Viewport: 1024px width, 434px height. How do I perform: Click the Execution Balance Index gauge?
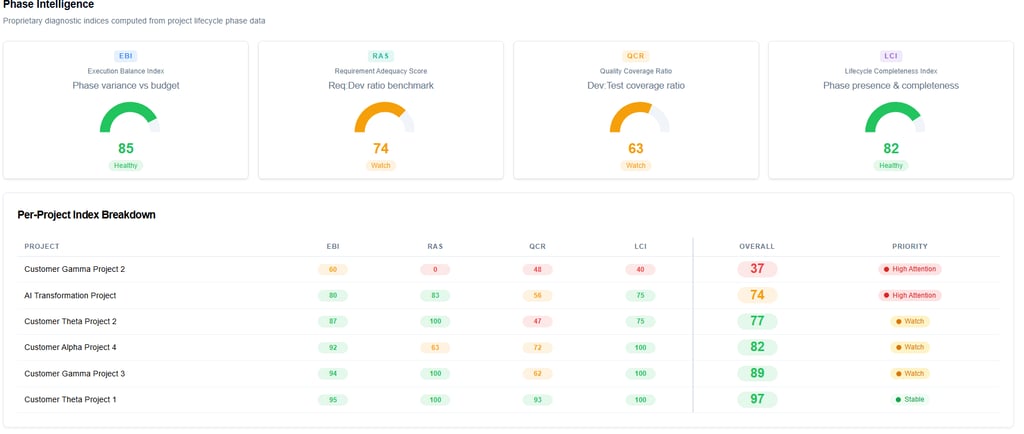[129, 117]
